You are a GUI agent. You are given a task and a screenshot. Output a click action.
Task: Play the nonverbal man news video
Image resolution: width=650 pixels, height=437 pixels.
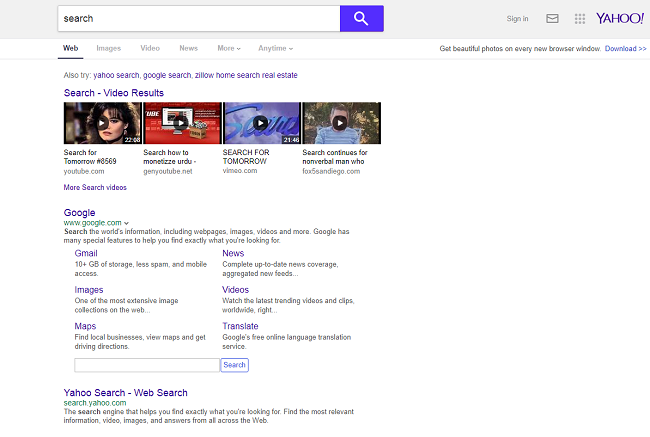(x=341, y=124)
